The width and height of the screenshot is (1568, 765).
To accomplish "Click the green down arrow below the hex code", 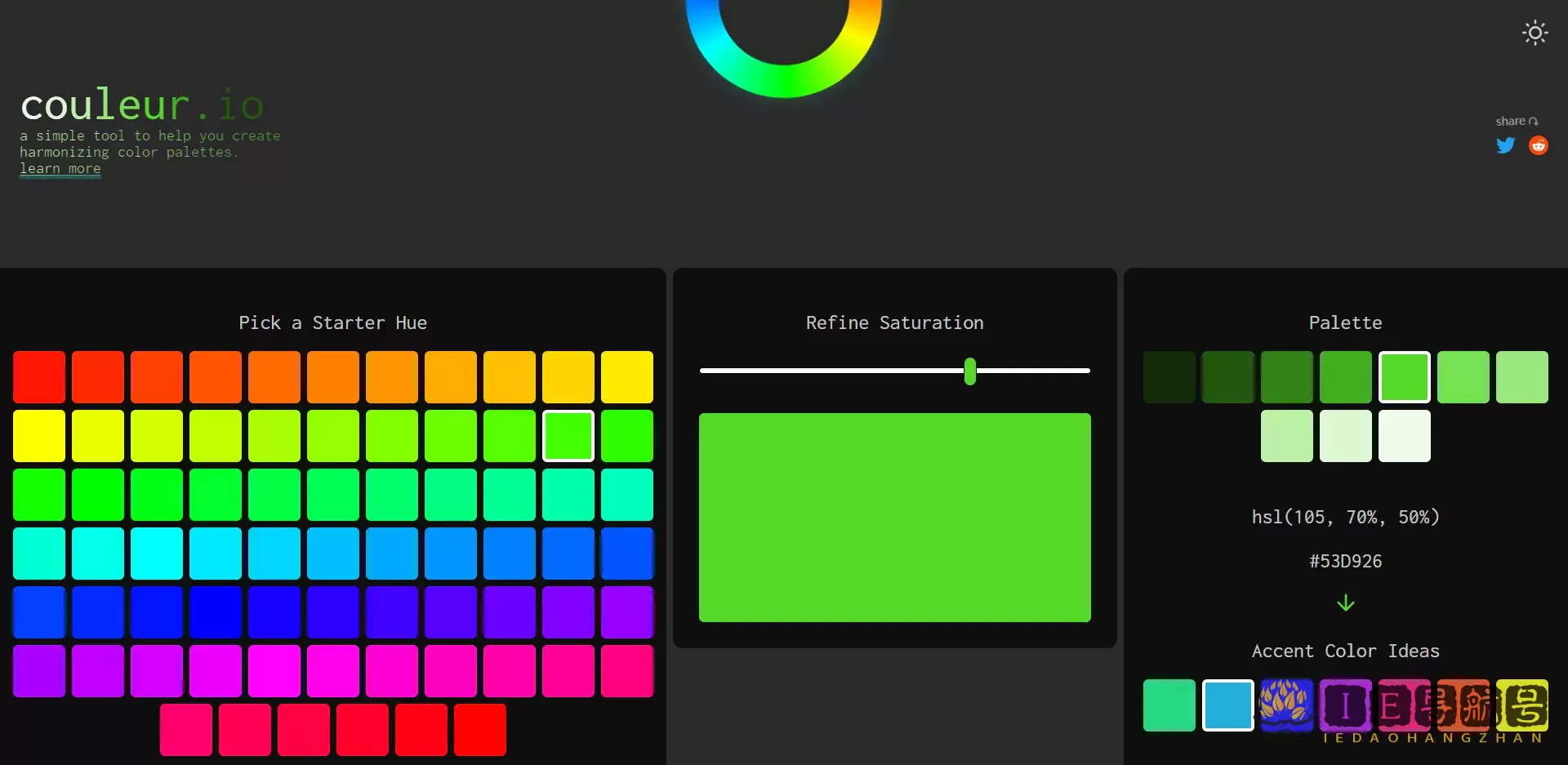I will point(1345,603).
